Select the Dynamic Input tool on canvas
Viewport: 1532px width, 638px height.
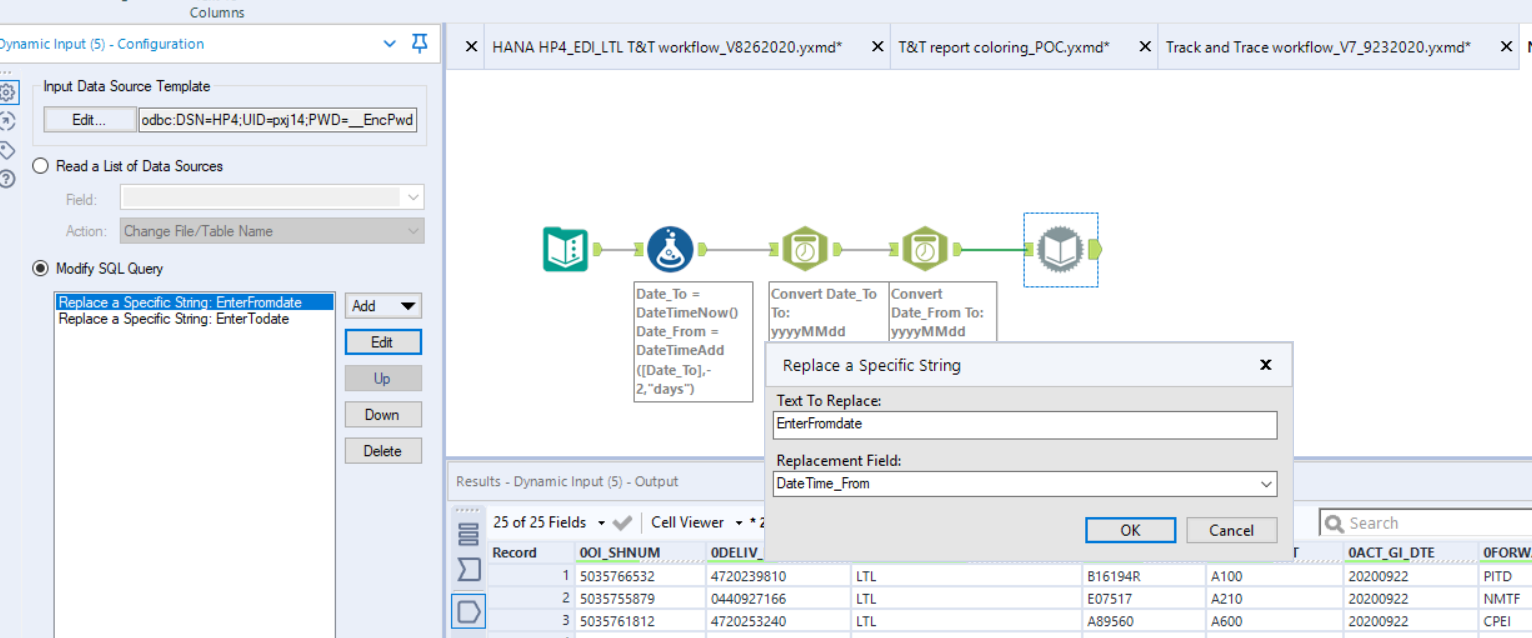[1060, 250]
